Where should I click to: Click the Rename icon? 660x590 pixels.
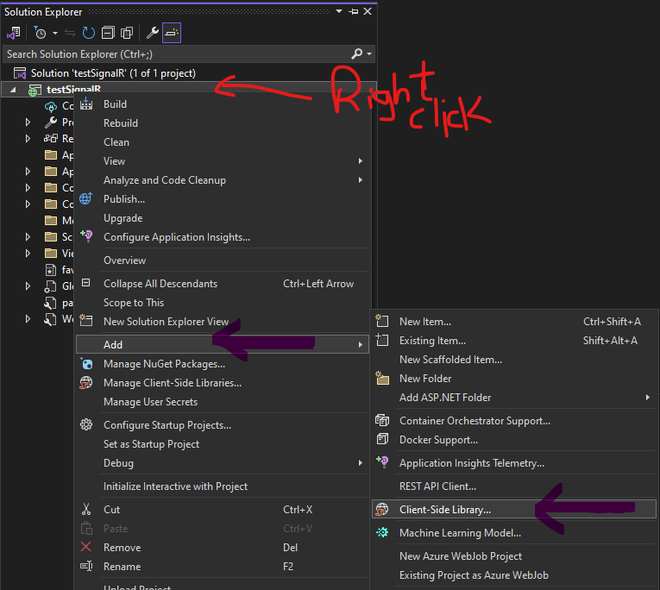pyautogui.click(x=86, y=566)
